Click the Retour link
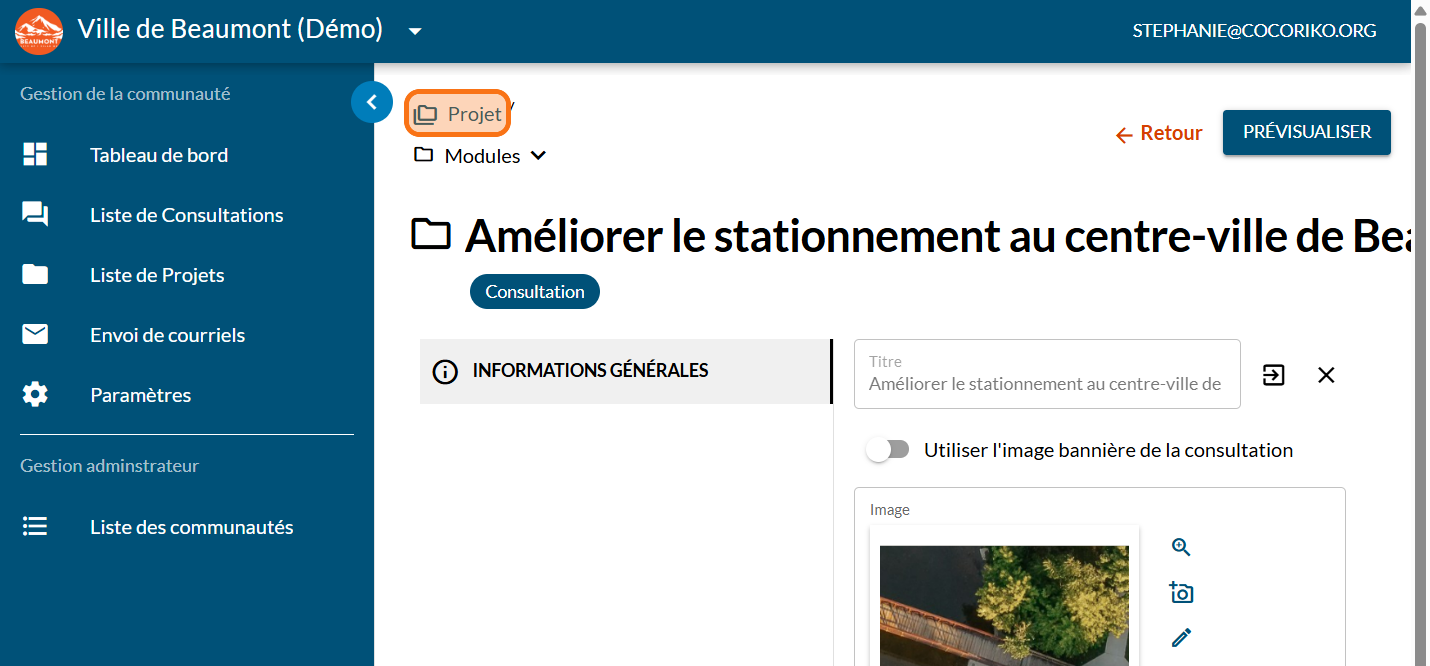The height and width of the screenshot is (666, 1430). pos(1158,133)
